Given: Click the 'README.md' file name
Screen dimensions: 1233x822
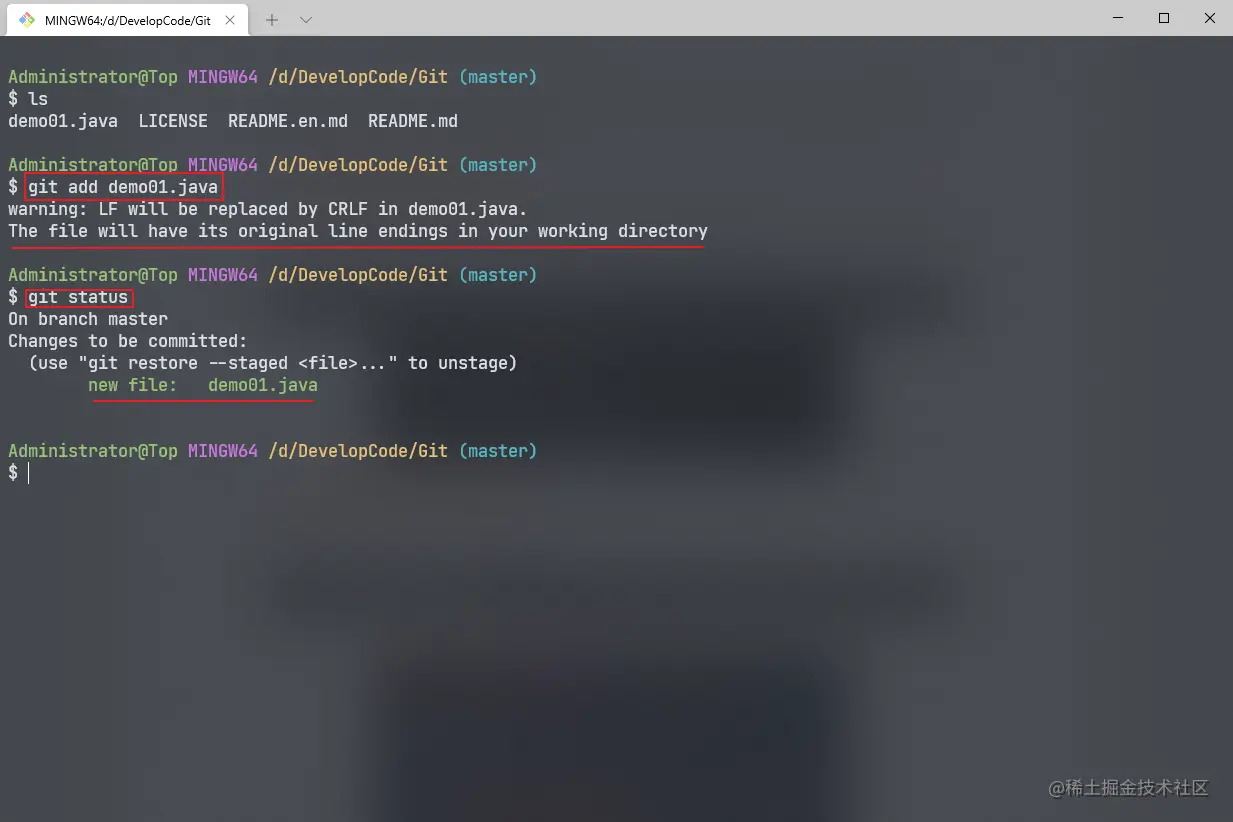Looking at the screenshot, I should click(x=413, y=121).
